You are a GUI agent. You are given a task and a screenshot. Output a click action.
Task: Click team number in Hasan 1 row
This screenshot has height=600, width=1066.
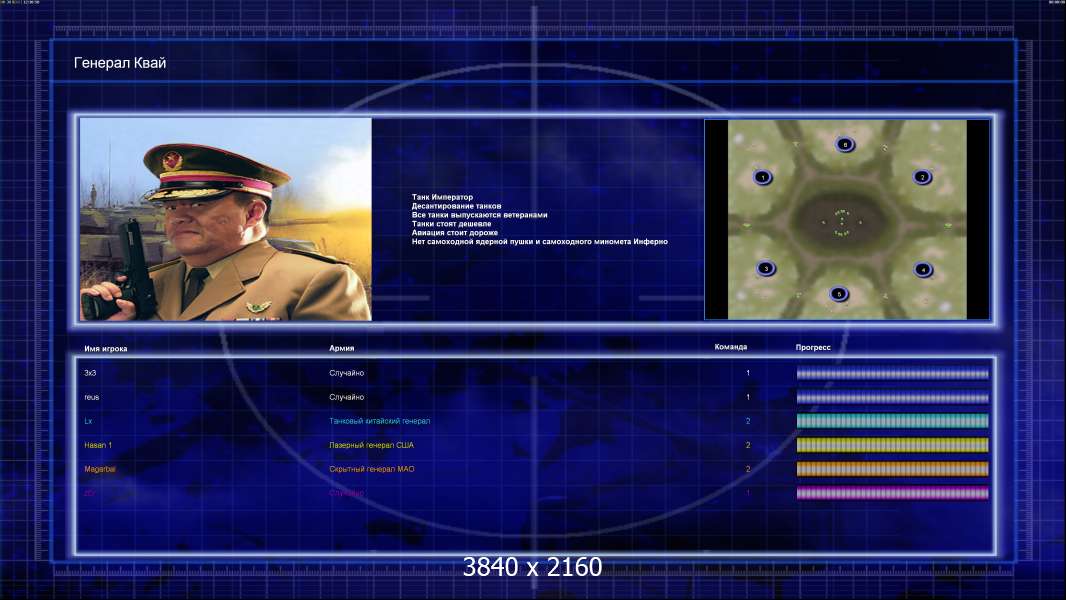(748, 445)
